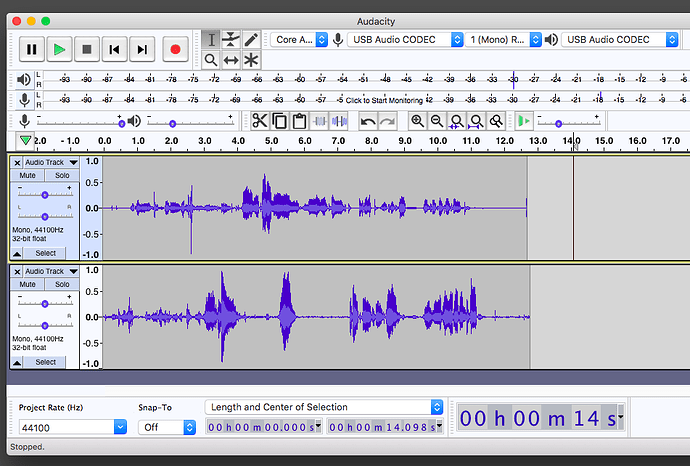Click the 5.0 mark on the timeline ruler
This screenshot has height=466, width=690.
[x=272, y=141]
